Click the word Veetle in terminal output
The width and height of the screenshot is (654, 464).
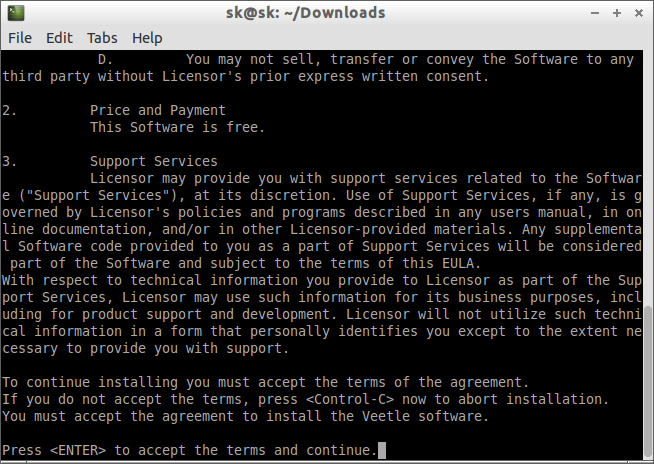click(386, 416)
